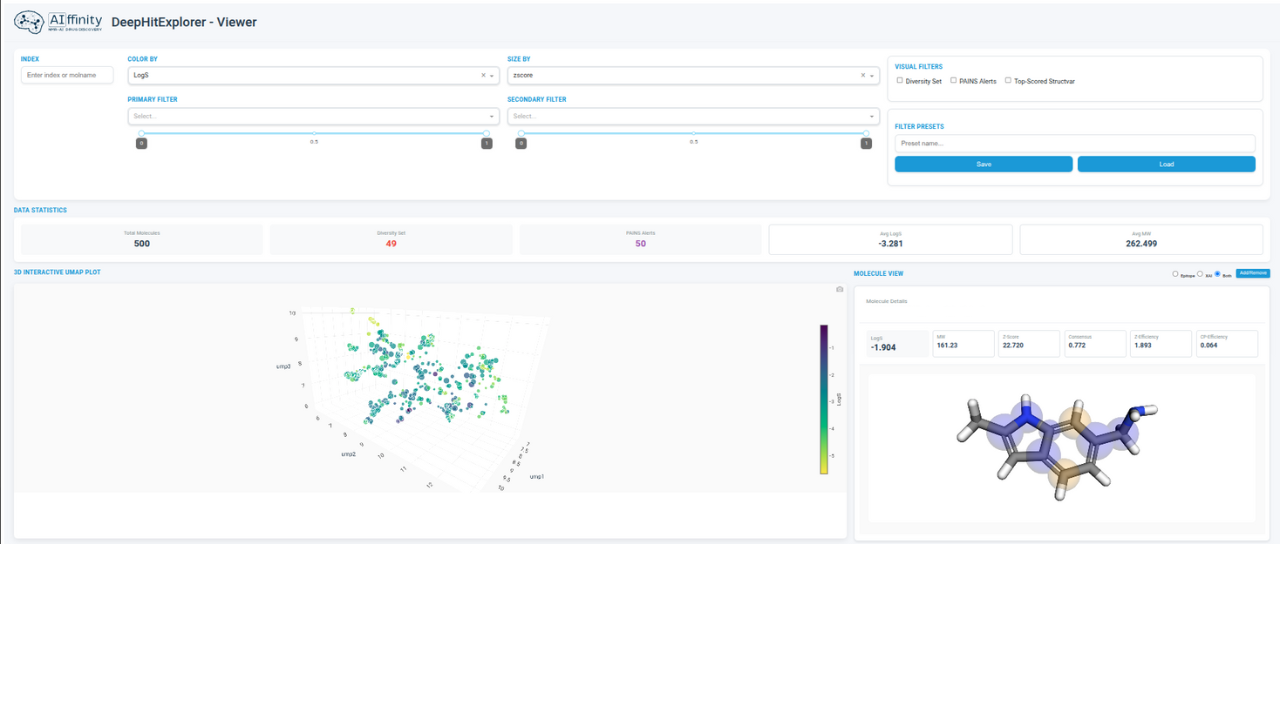Screen dimensions: 1280x720
Task: Open the Color By dropdown caret
Action: pos(492,75)
